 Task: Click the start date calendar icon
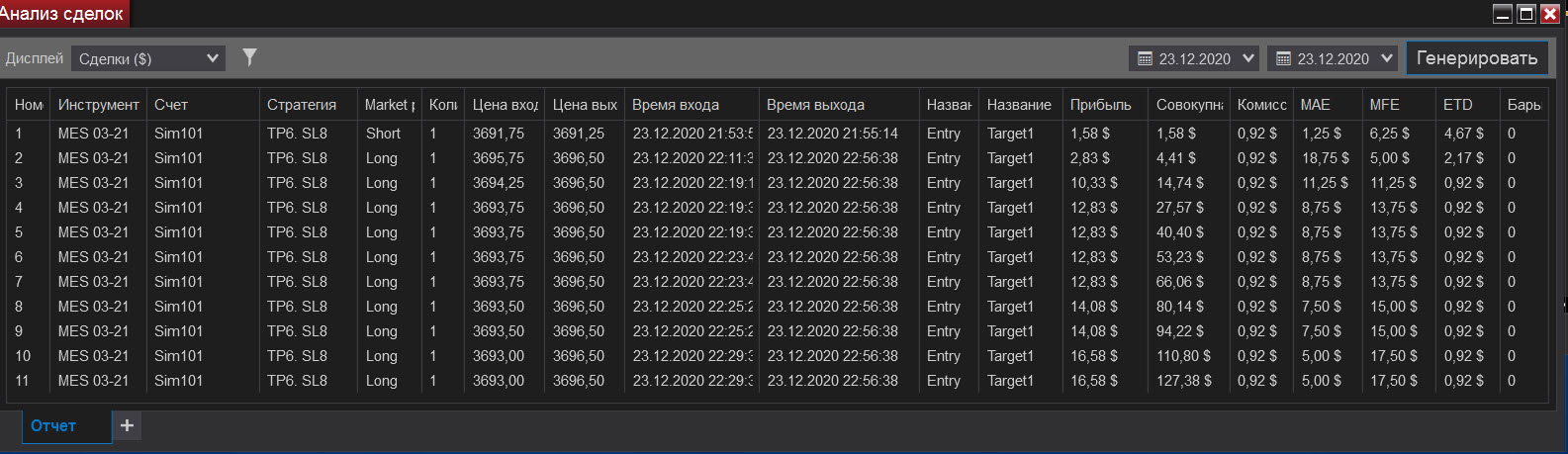1146,59
